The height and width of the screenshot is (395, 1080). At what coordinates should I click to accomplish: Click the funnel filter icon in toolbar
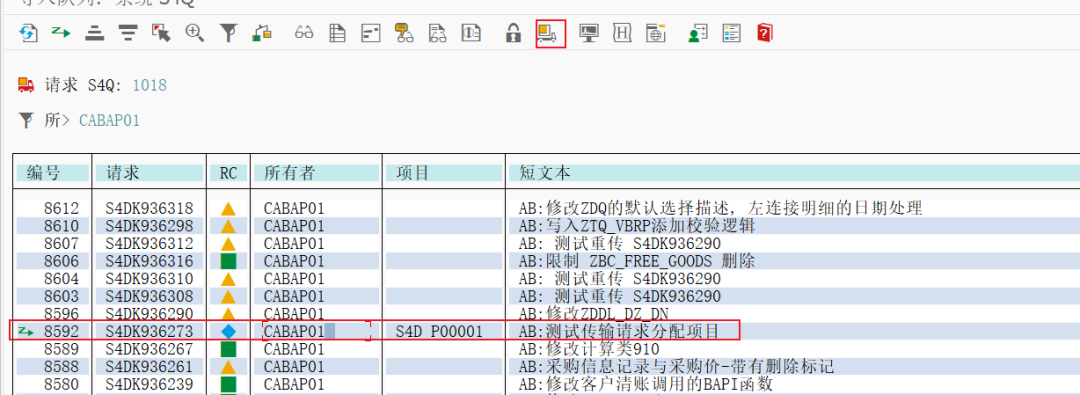point(228,32)
